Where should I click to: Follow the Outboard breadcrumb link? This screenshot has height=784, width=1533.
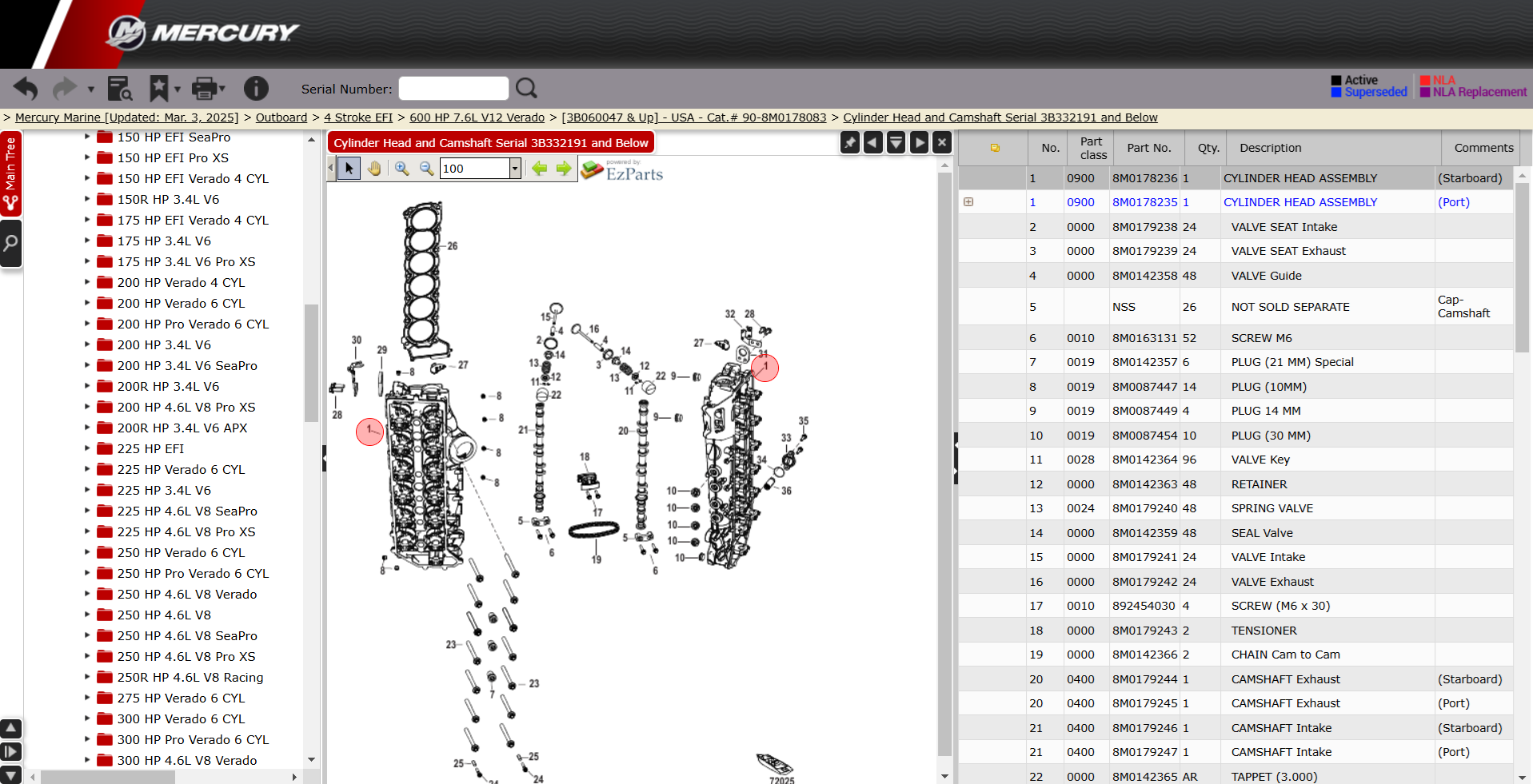tap(281, 117)
